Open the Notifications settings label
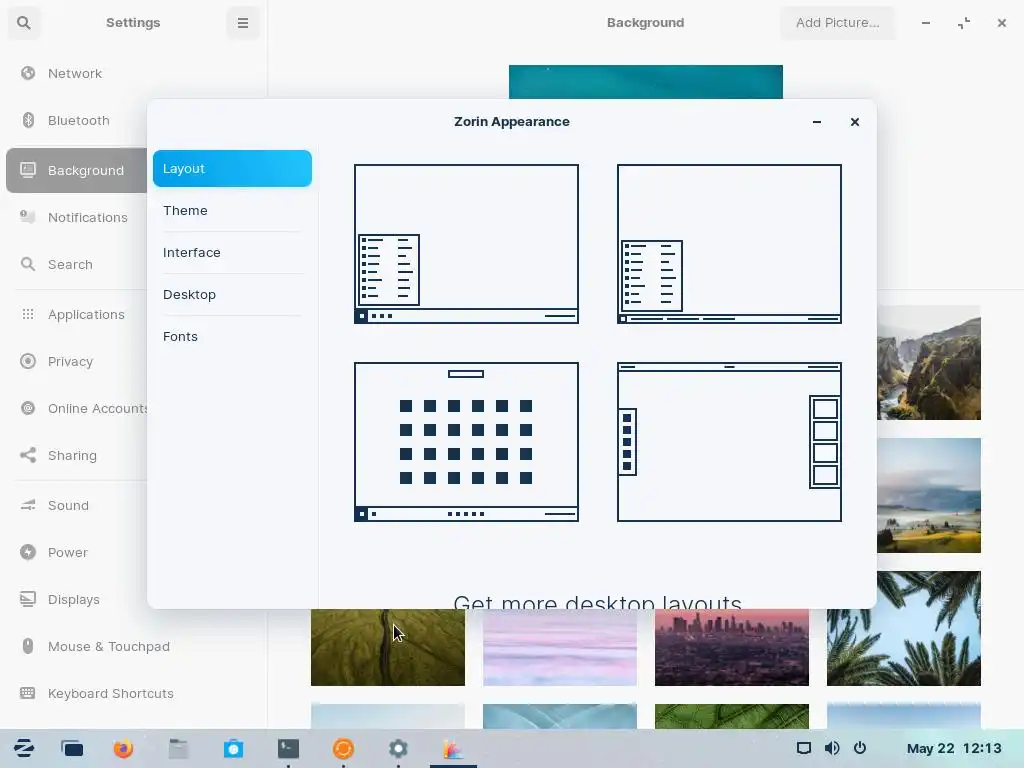The width and height of the screenshot is (1024, 768). (88, 217)
